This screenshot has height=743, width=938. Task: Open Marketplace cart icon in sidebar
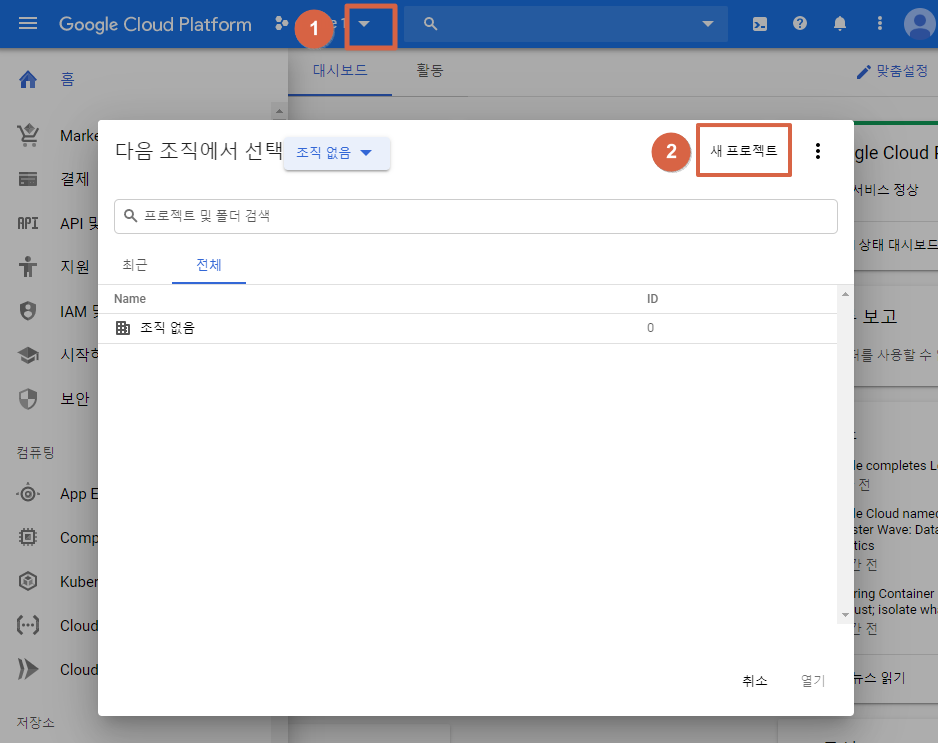28,135
